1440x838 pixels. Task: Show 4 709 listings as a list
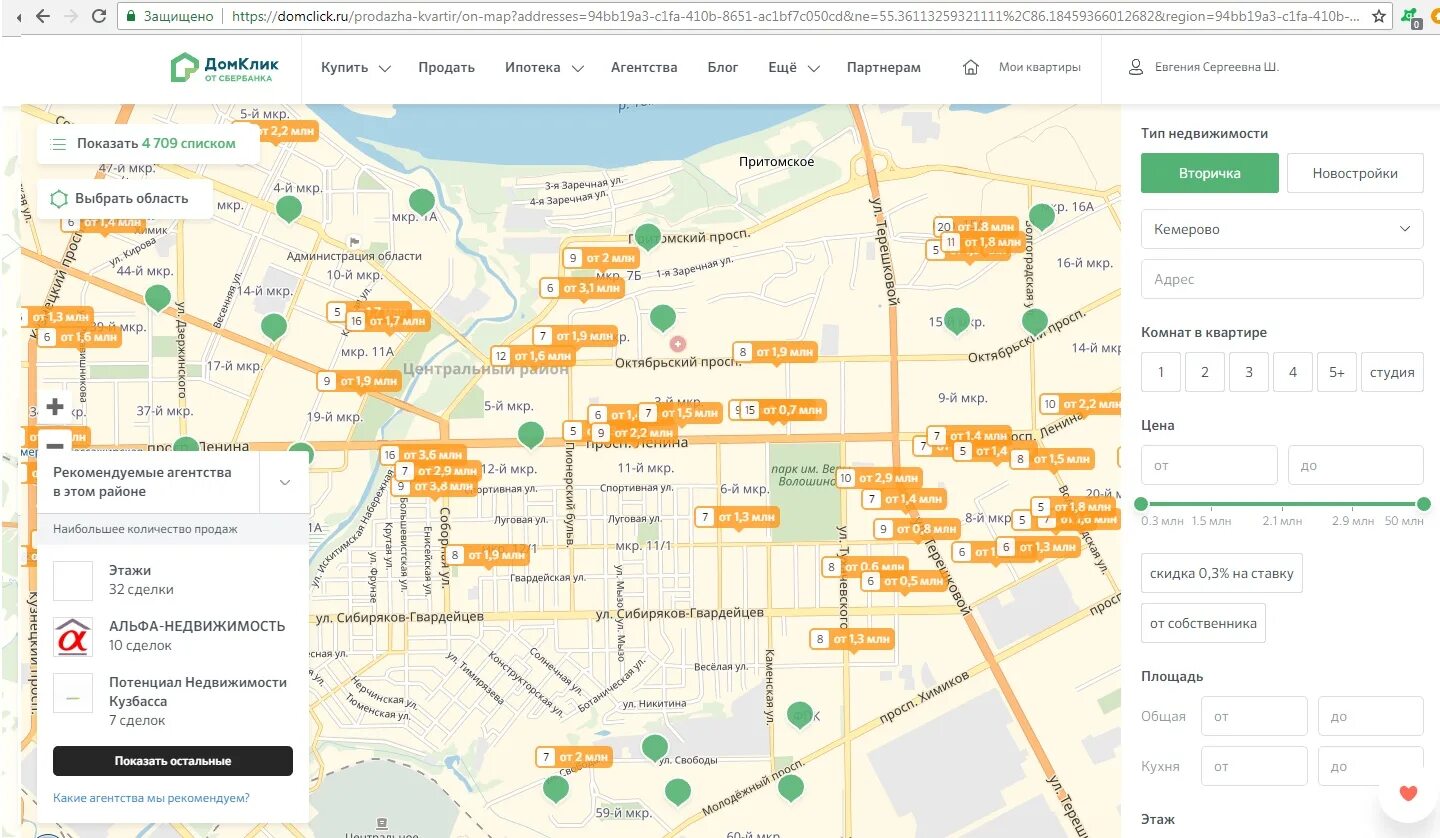148,144
